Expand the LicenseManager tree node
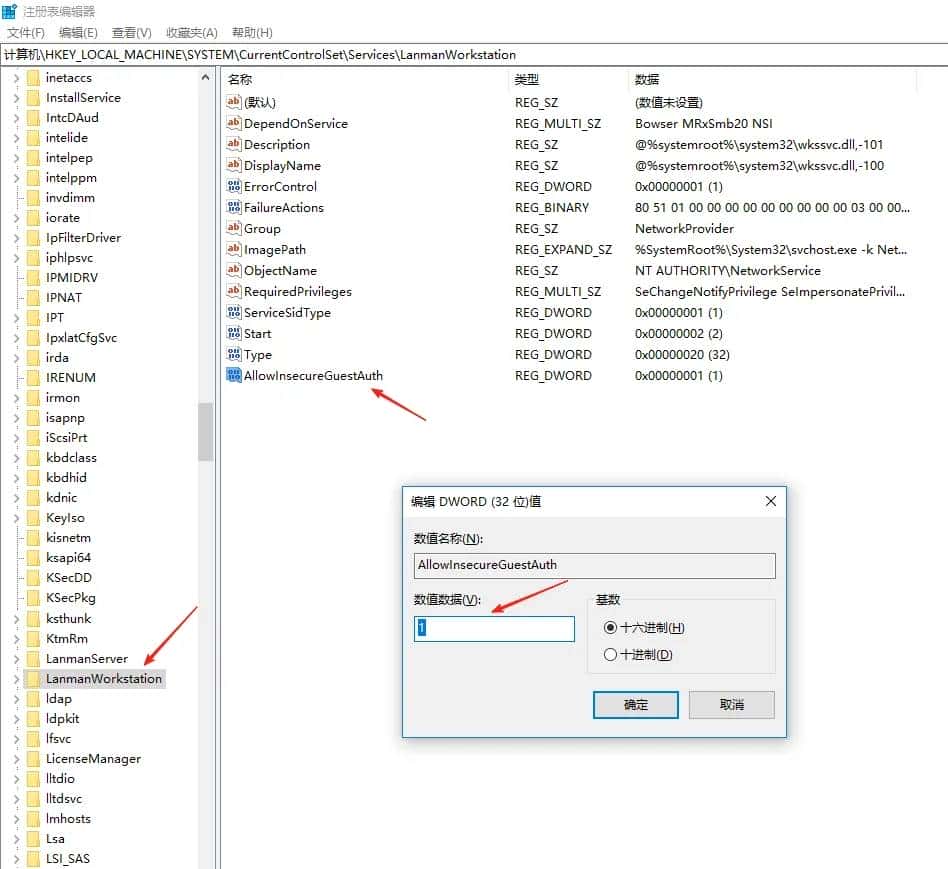 (x=16, y=759)
